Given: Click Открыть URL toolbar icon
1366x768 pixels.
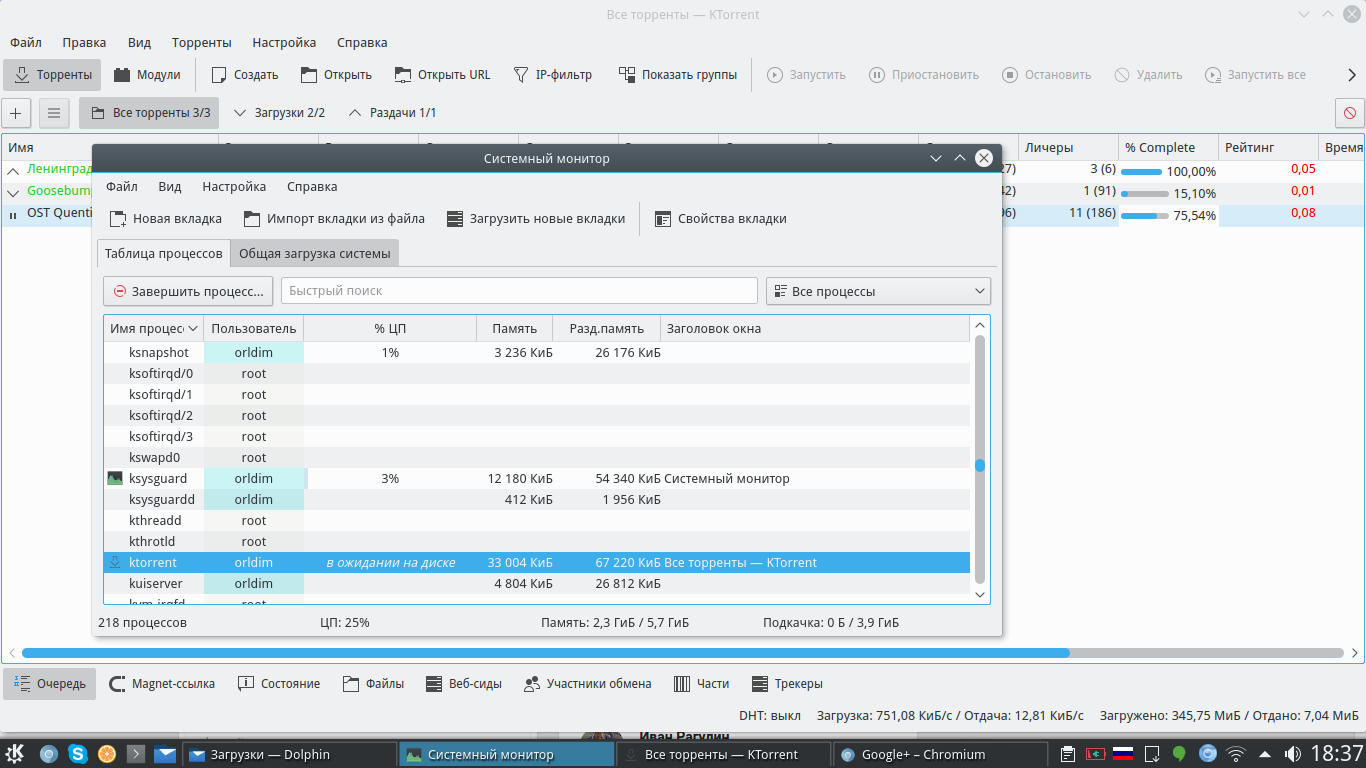Looking at the screenshot, I should [403, 75].
